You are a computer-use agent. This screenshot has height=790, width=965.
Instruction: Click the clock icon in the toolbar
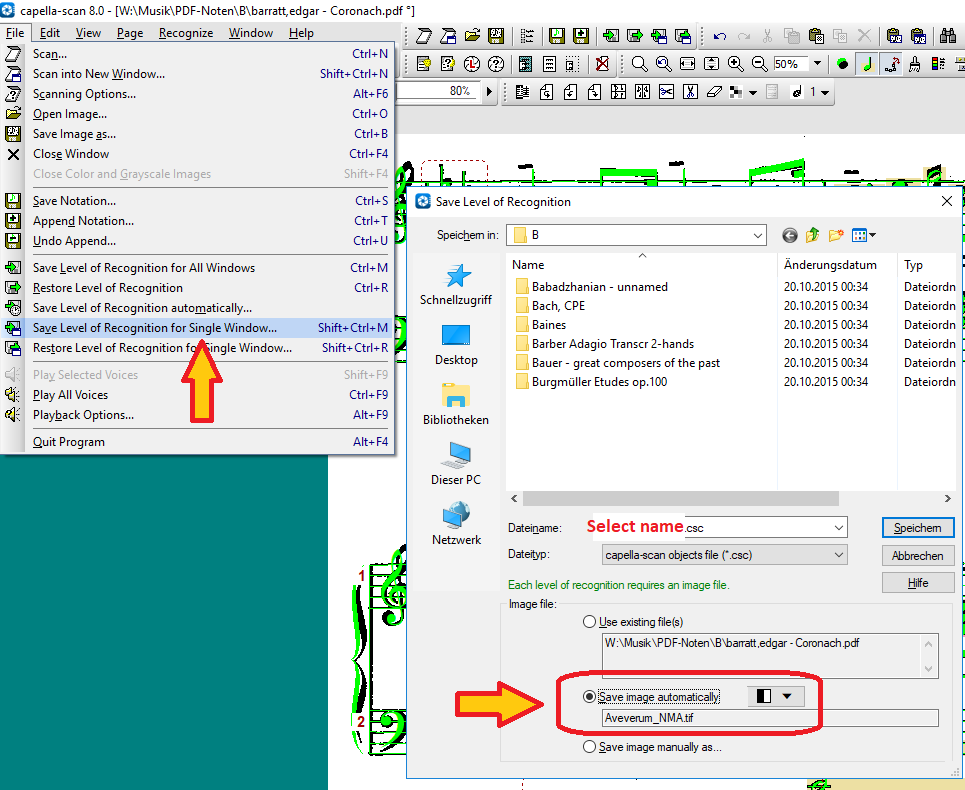[x=471, y=63]
